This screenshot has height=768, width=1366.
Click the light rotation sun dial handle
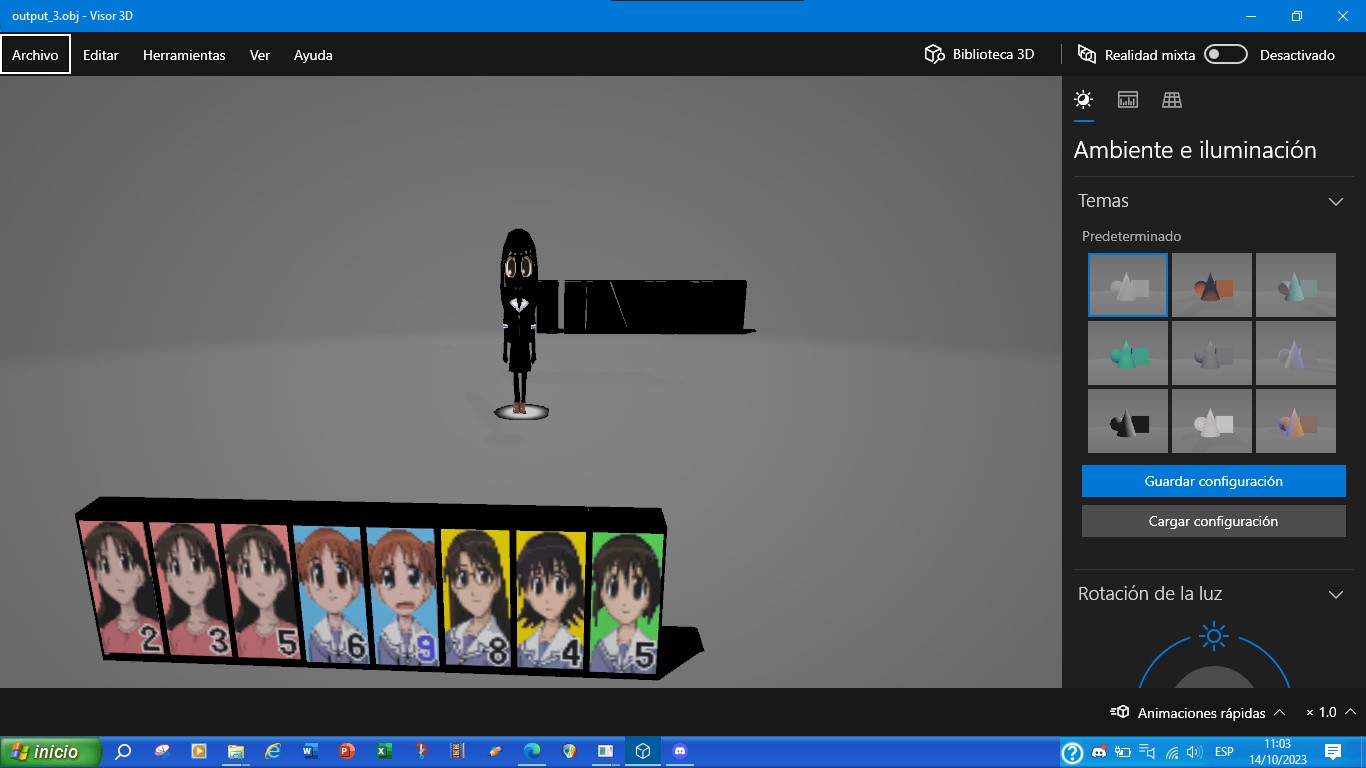[x=1214, y=636]
